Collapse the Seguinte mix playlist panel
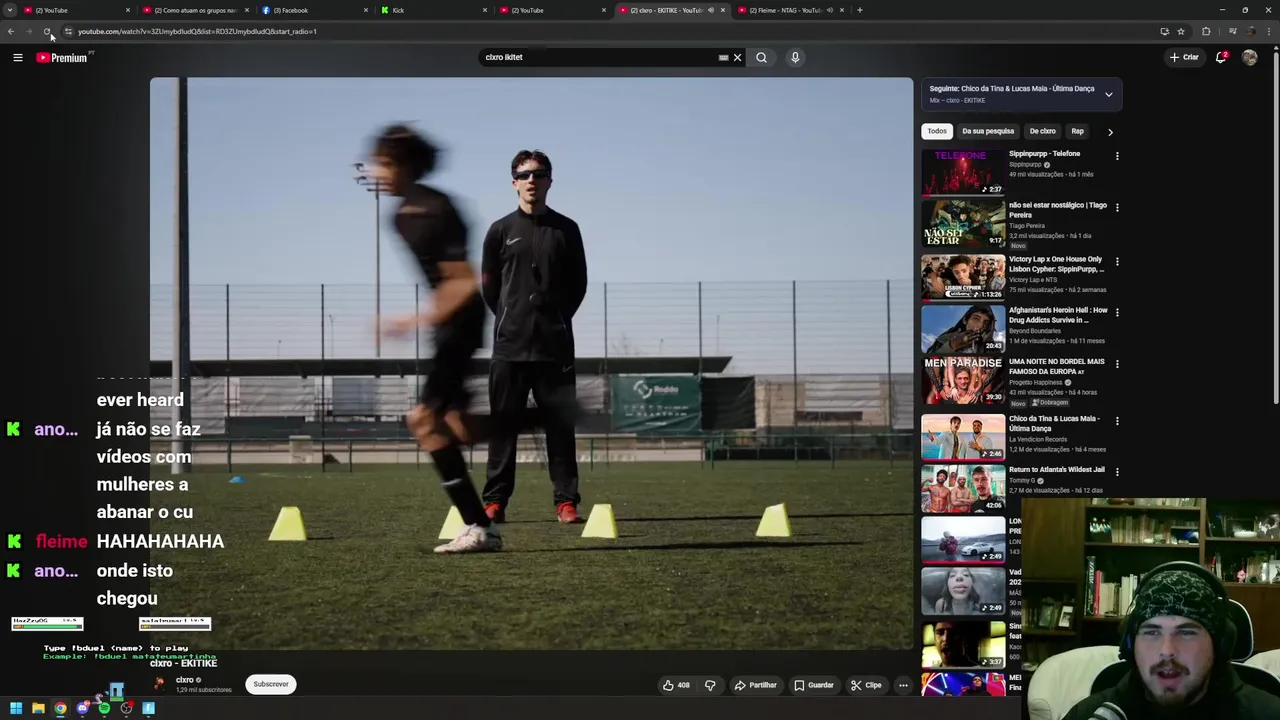The image size is (1280, 720). (1108, 94)
